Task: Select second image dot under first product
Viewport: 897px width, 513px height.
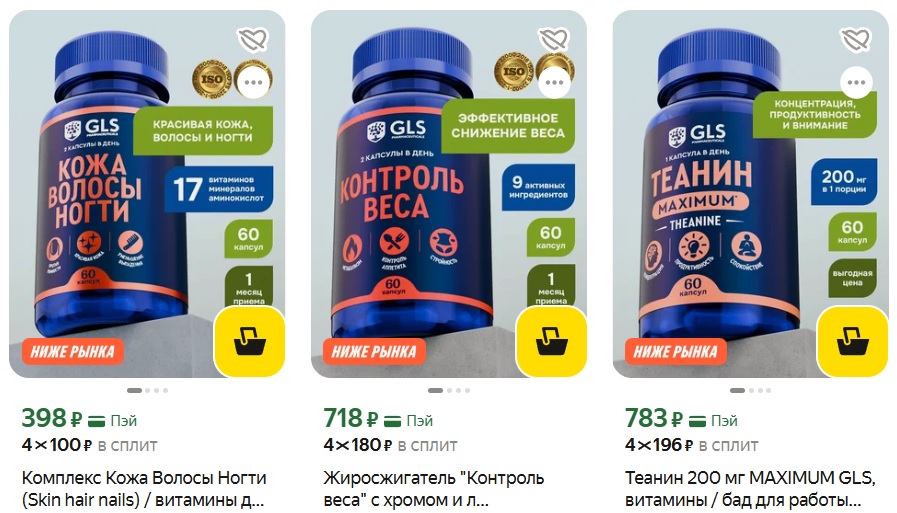Action: (x=148, y=391)
